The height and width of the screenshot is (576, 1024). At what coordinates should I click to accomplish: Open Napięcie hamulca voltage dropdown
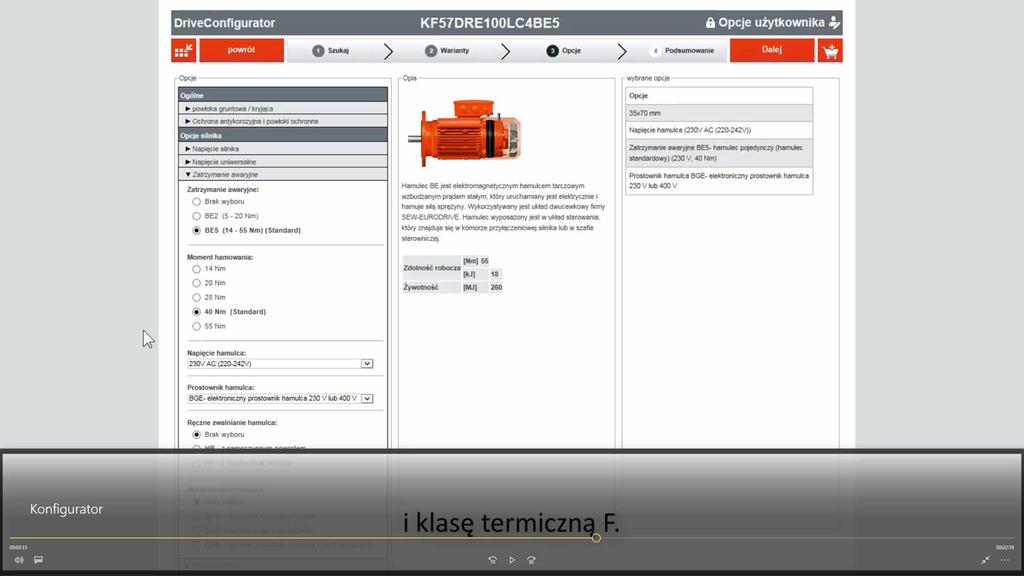[x=280, y=364]
